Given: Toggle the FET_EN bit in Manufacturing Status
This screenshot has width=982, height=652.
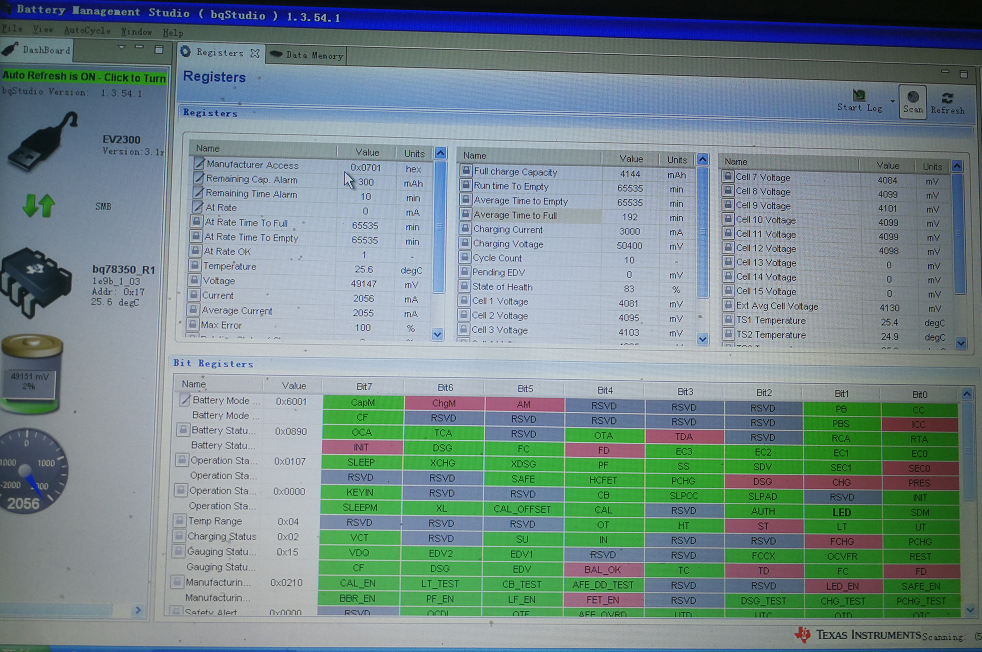Looking at the screenshot, I should 602,599.
